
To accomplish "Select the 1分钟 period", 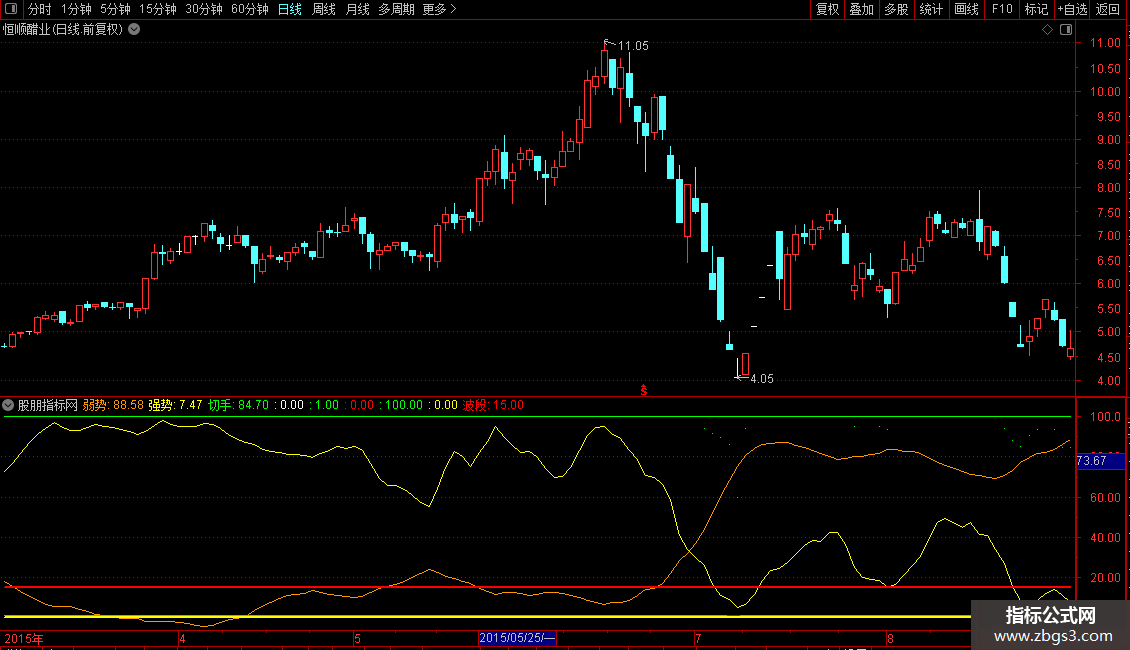I will pos(76,9).
